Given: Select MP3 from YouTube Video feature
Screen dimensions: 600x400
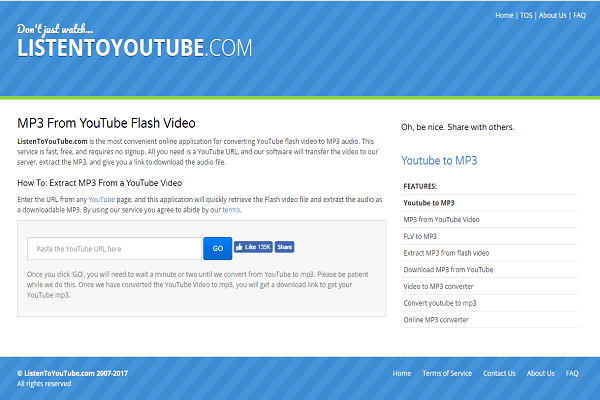Looking at the screenshot, I should point(441,219).
